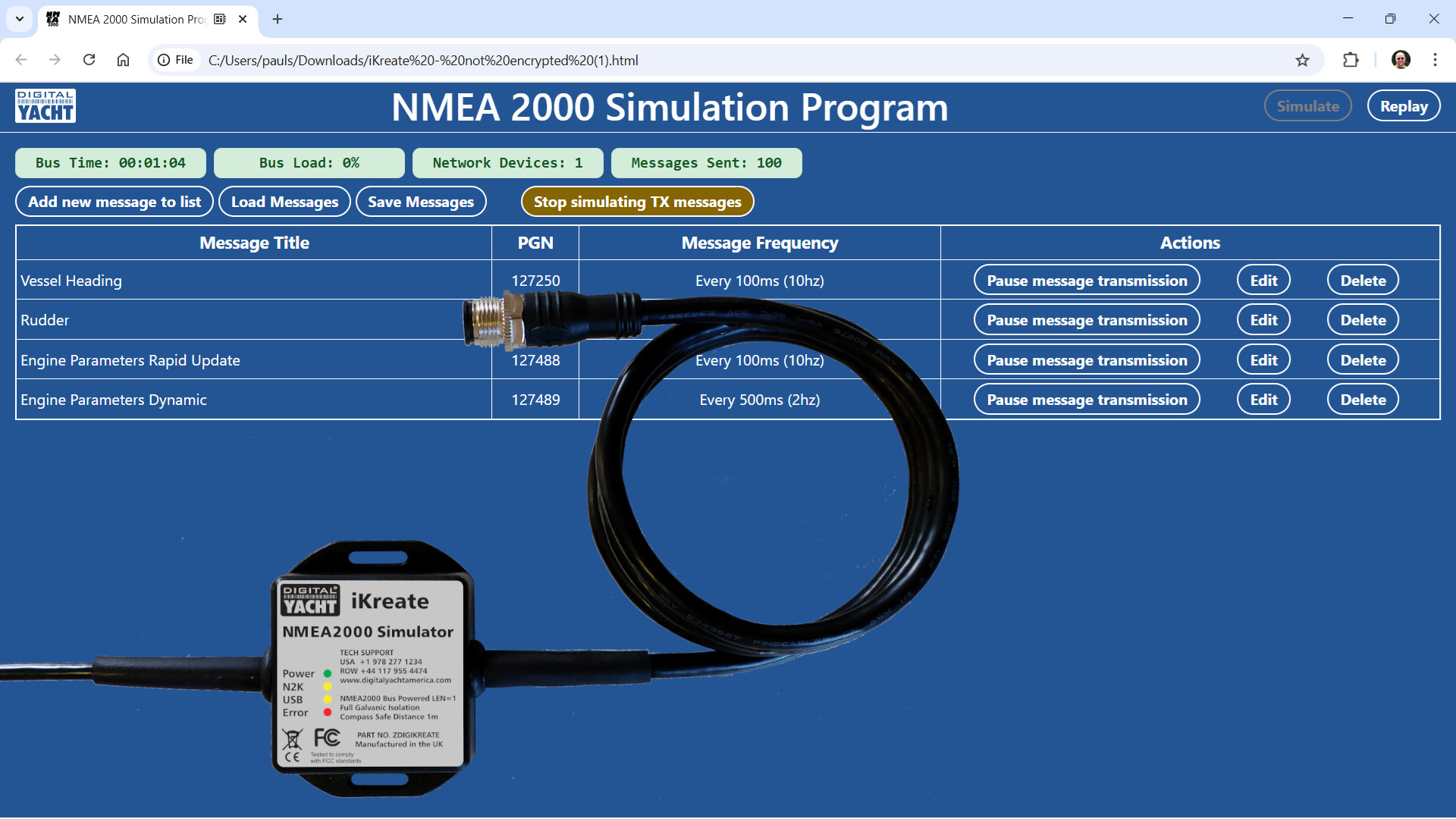Click the Load Messages button
The image size is (1456, 819).
284,202
